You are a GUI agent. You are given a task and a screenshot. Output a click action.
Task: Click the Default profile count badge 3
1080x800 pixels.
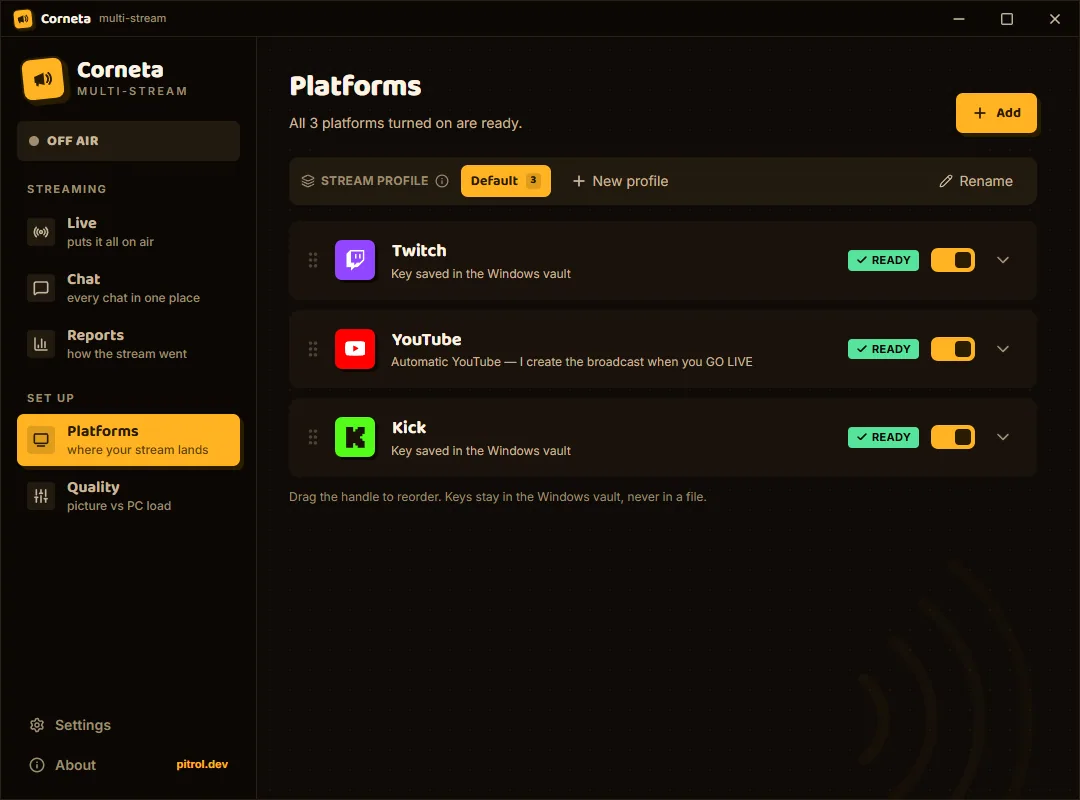[533, 181]
